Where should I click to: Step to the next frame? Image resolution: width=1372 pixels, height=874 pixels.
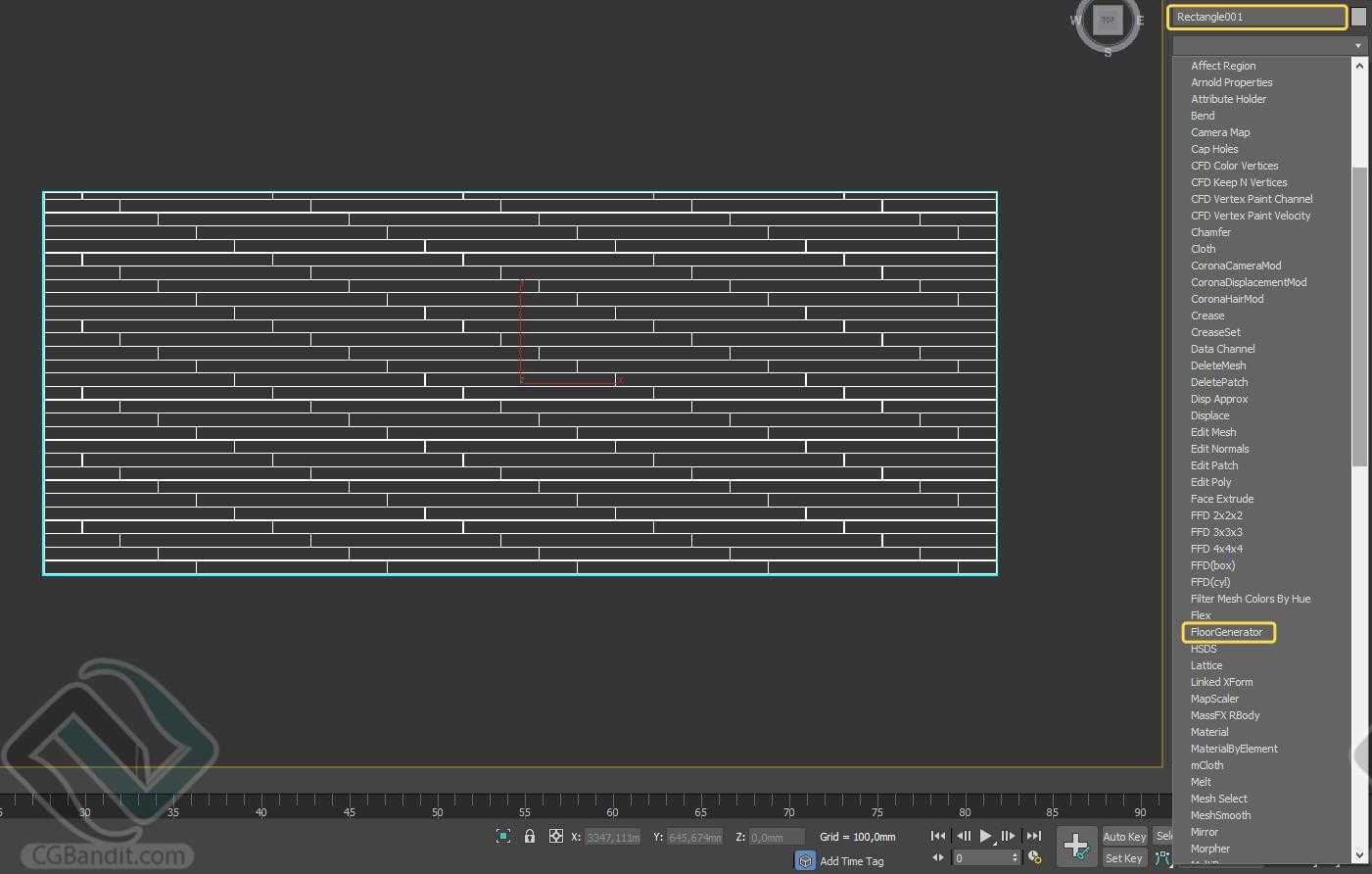click(1008, 836)
